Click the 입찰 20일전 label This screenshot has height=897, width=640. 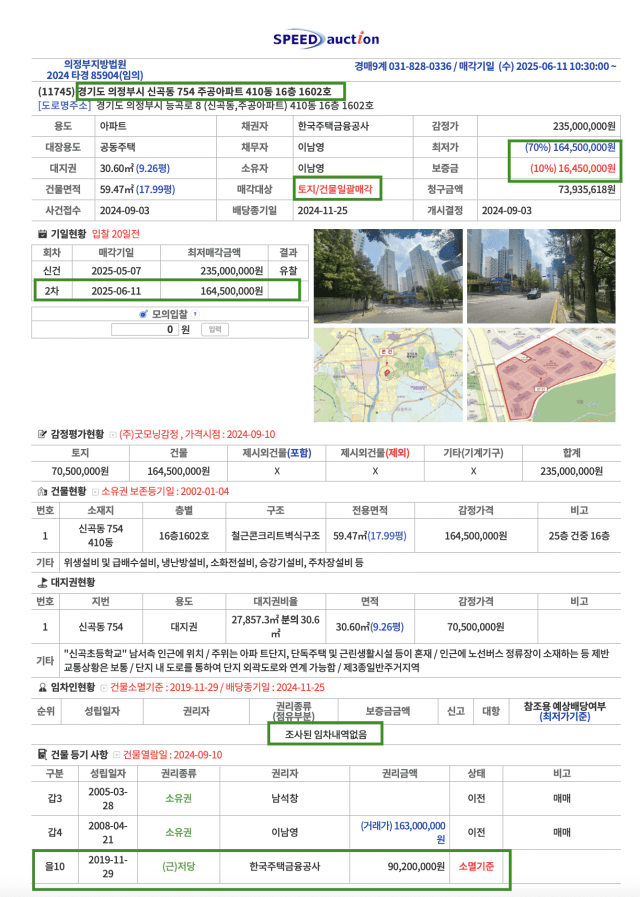coord(116,234)
